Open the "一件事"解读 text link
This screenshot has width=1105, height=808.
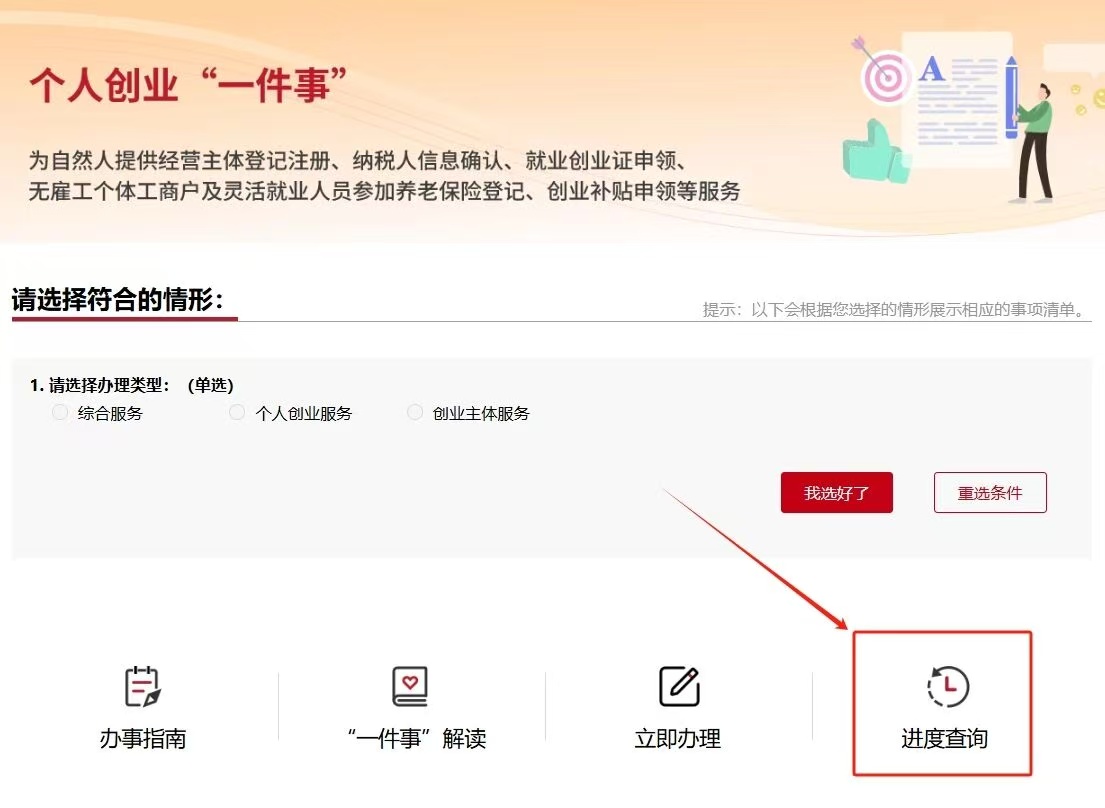point(416,739)
